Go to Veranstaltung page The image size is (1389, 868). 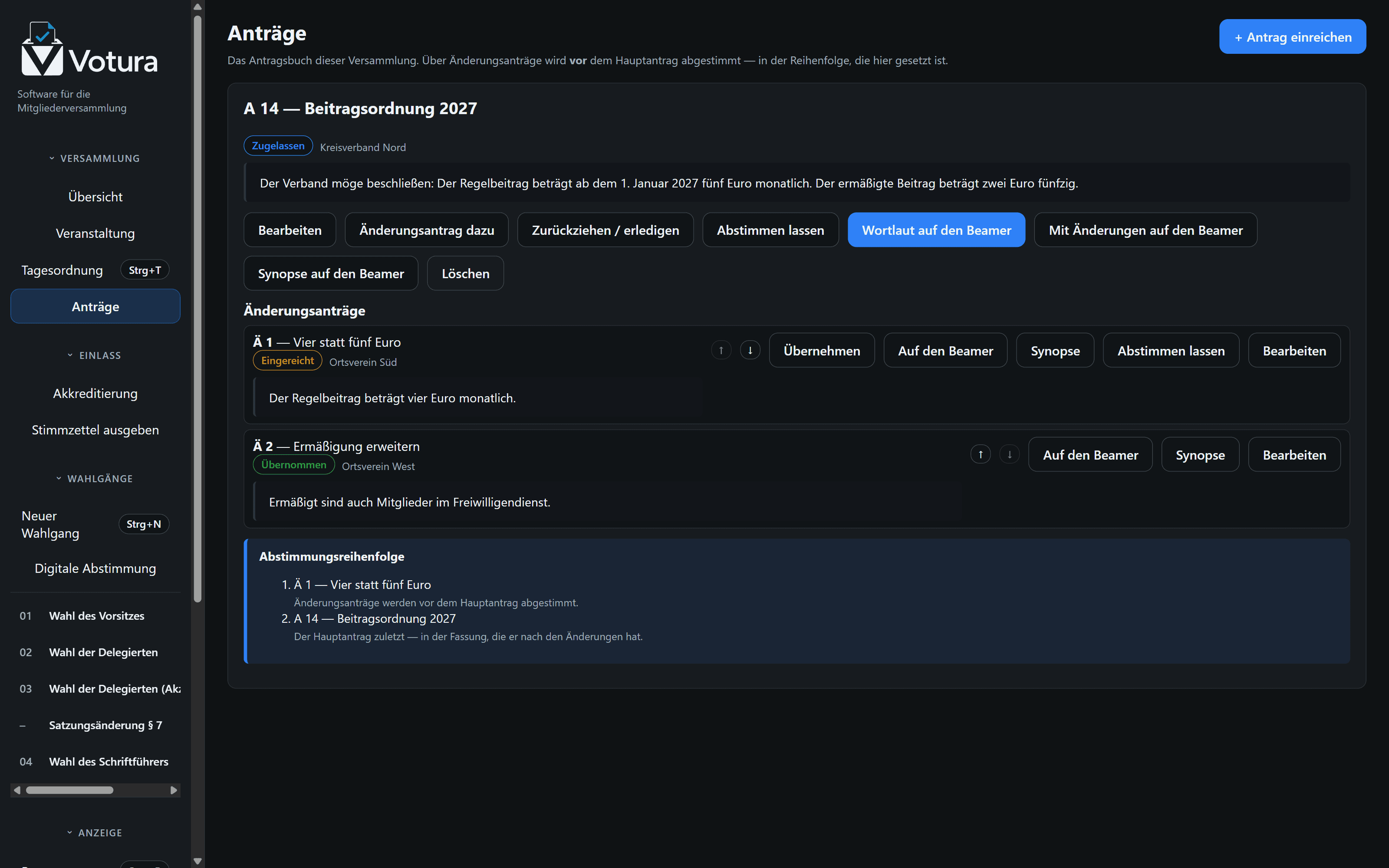tap(95, 233)
